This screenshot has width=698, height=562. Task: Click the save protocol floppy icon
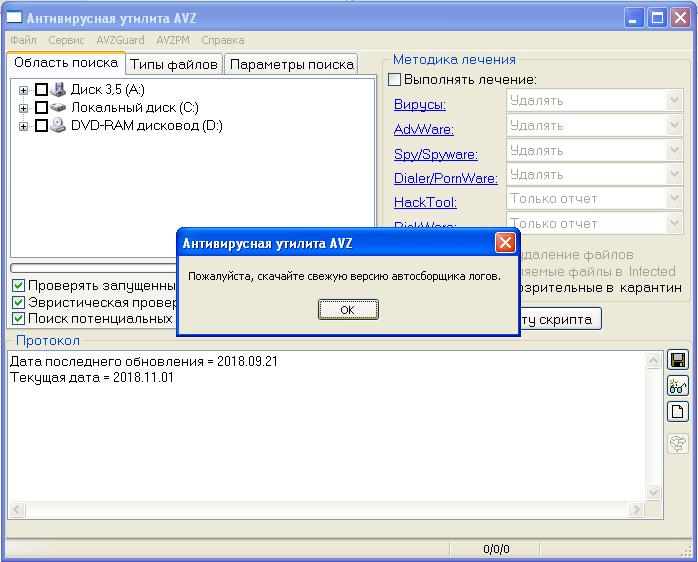click(x=678, y=360)
